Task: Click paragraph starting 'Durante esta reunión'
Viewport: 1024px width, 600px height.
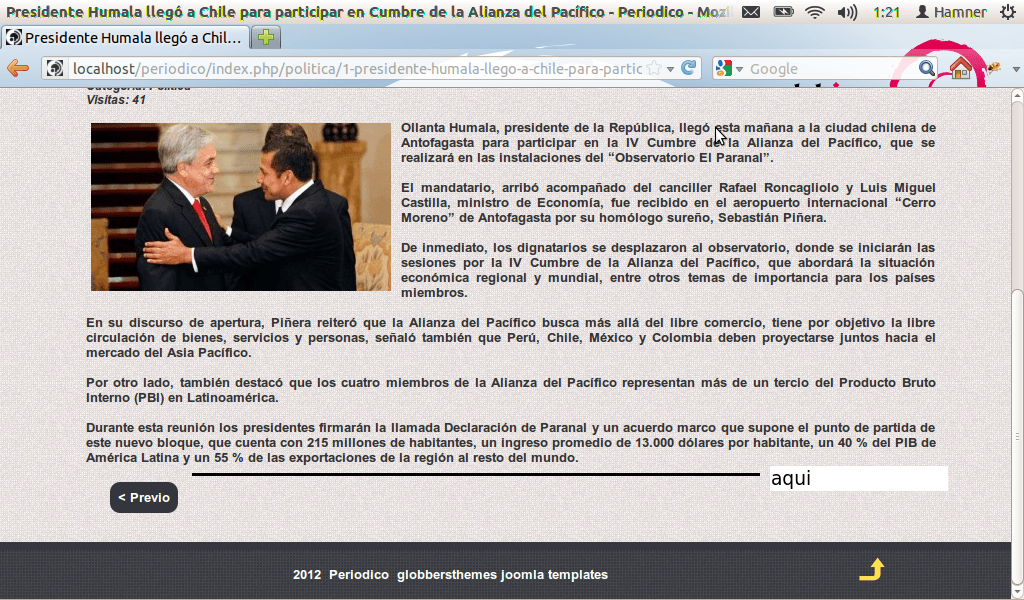Action: pyautogui.click(x=511, y=443)
